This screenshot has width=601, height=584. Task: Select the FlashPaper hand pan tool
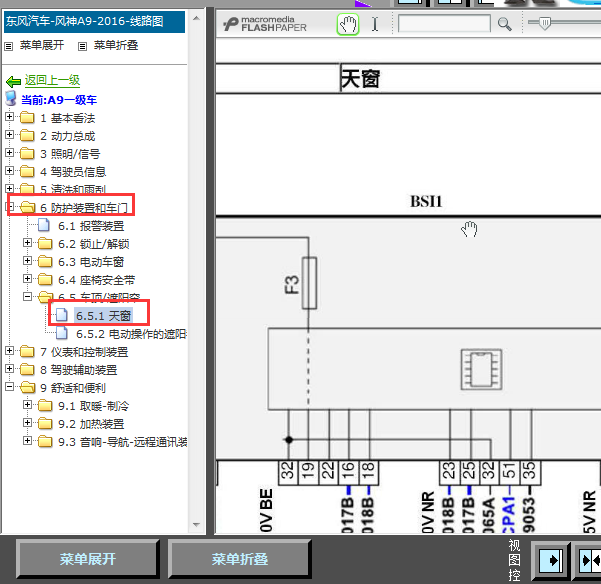click(348, 24)
